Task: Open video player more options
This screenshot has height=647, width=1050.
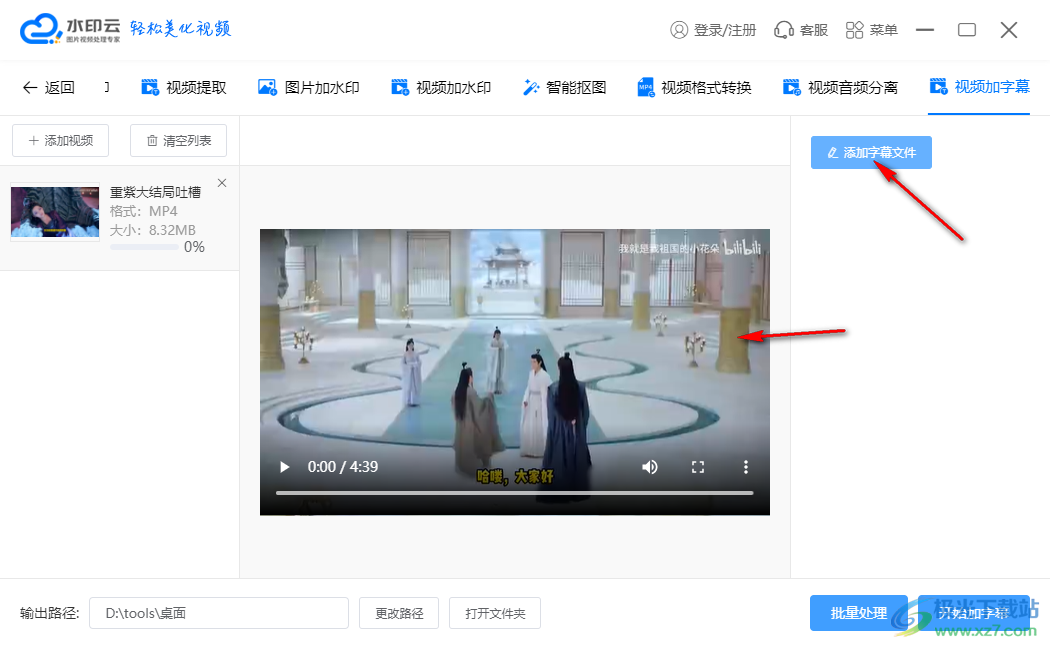Action: coord(746,467)
